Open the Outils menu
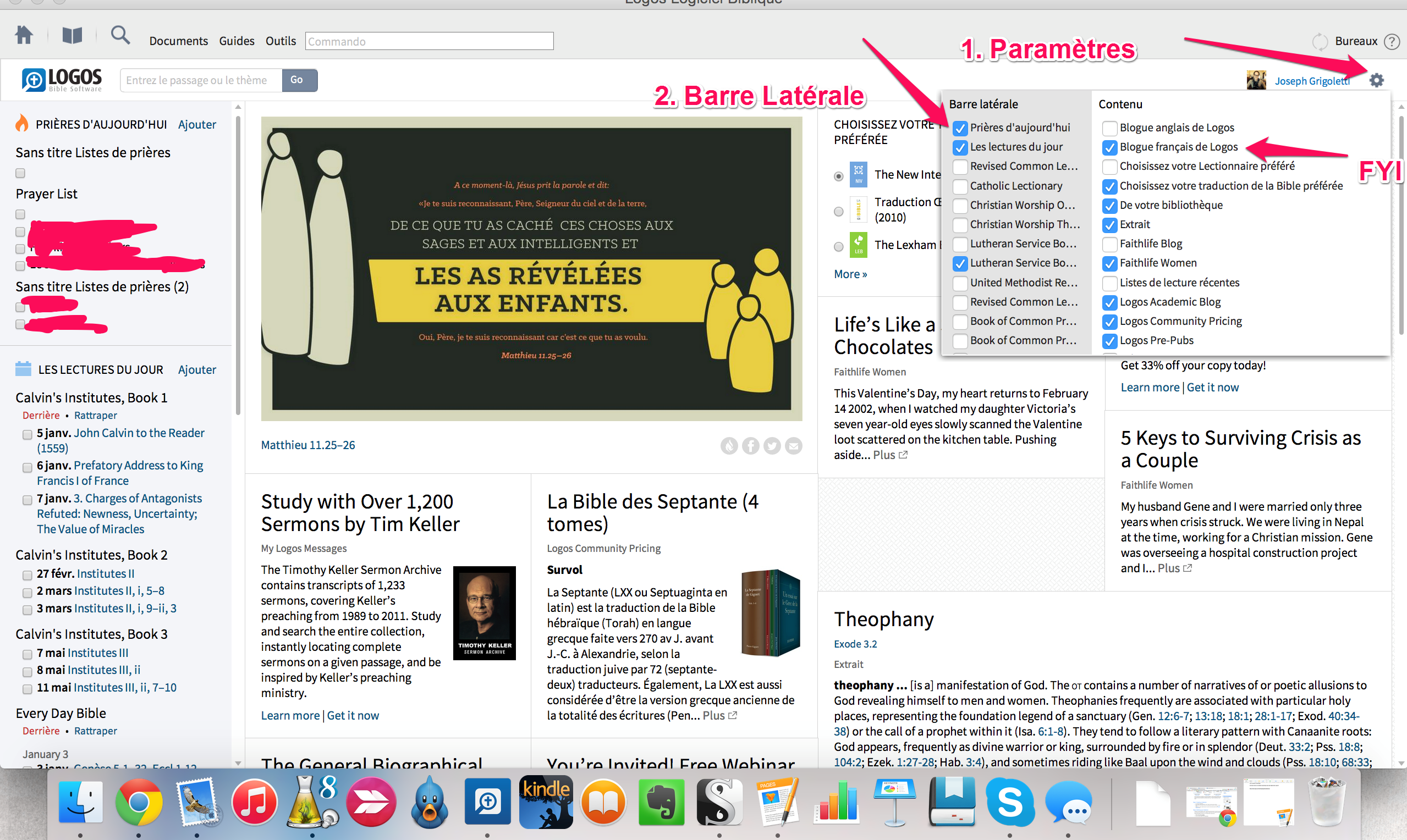This screenshot has height=840, width=1407. coord(281,41)
